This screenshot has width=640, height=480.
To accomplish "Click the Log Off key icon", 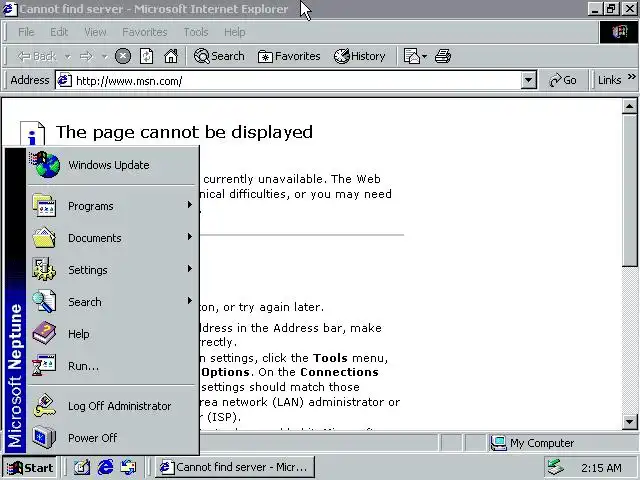I will [44, 405].
